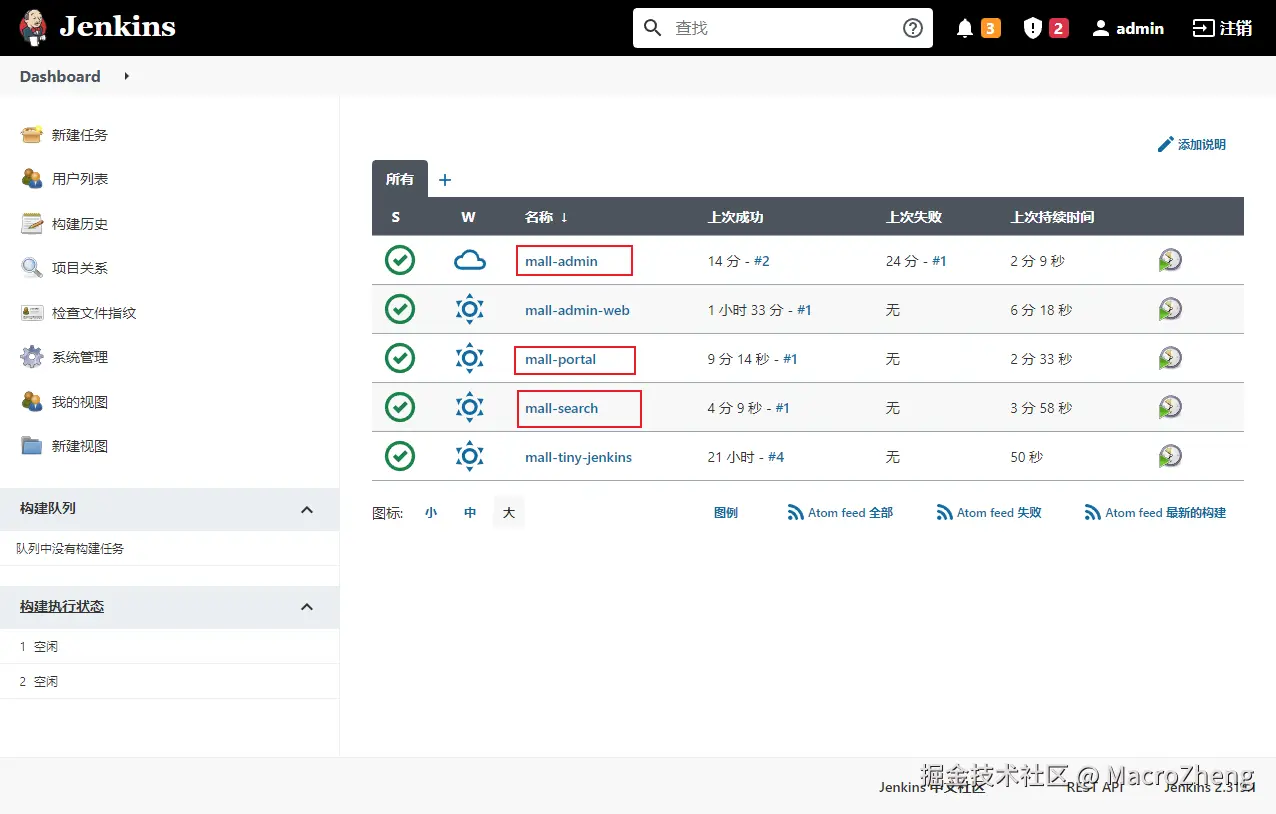The width and height of the screenshot is (1276, 814).
Task: Open mall-admin last successful build #2
Action: point(761,261)
